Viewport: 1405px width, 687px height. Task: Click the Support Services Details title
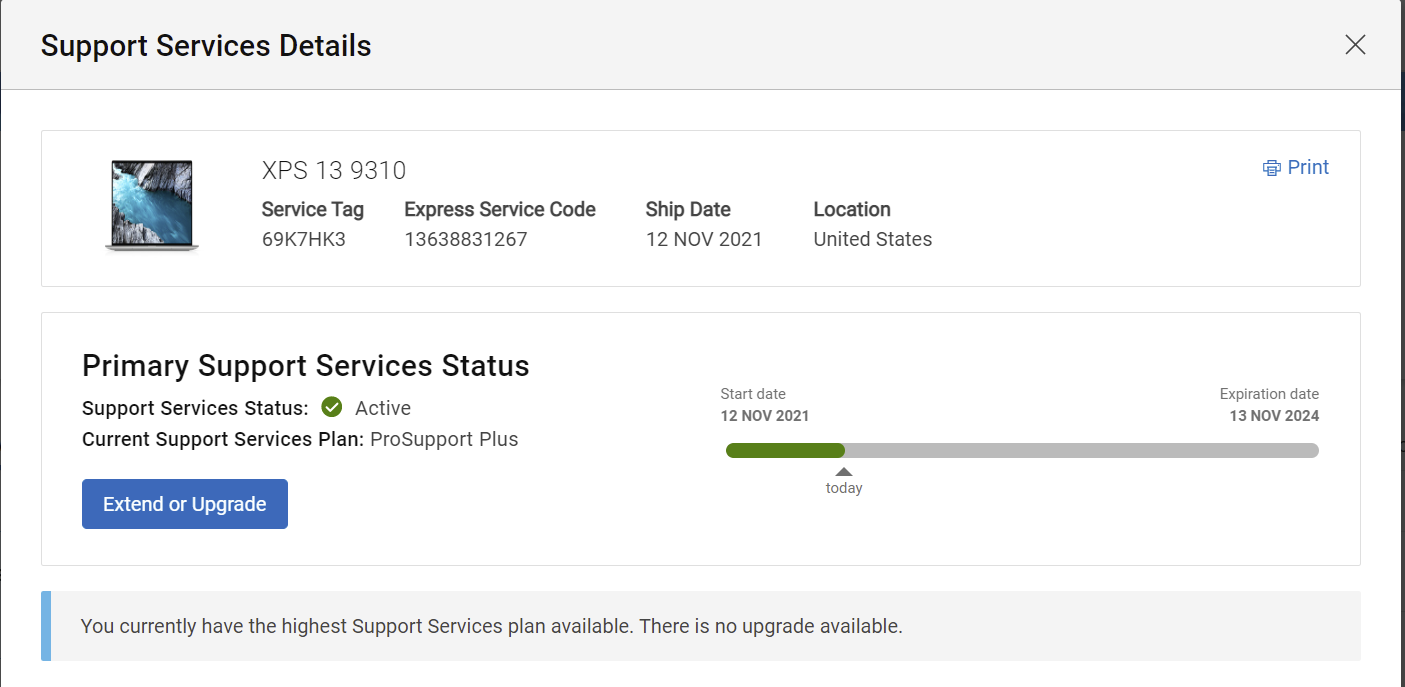tap(206, 46)
